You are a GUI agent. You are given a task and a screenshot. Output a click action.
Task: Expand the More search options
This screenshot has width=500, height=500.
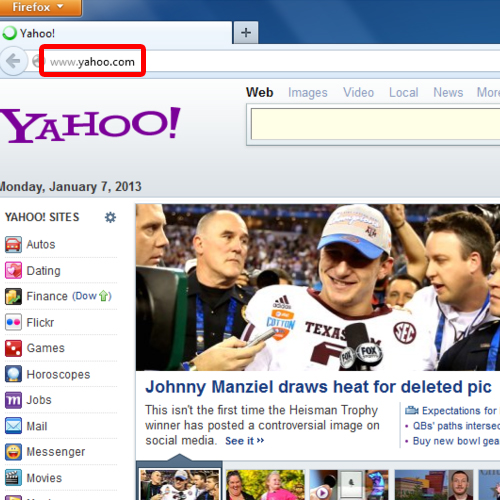coord(488,92)
